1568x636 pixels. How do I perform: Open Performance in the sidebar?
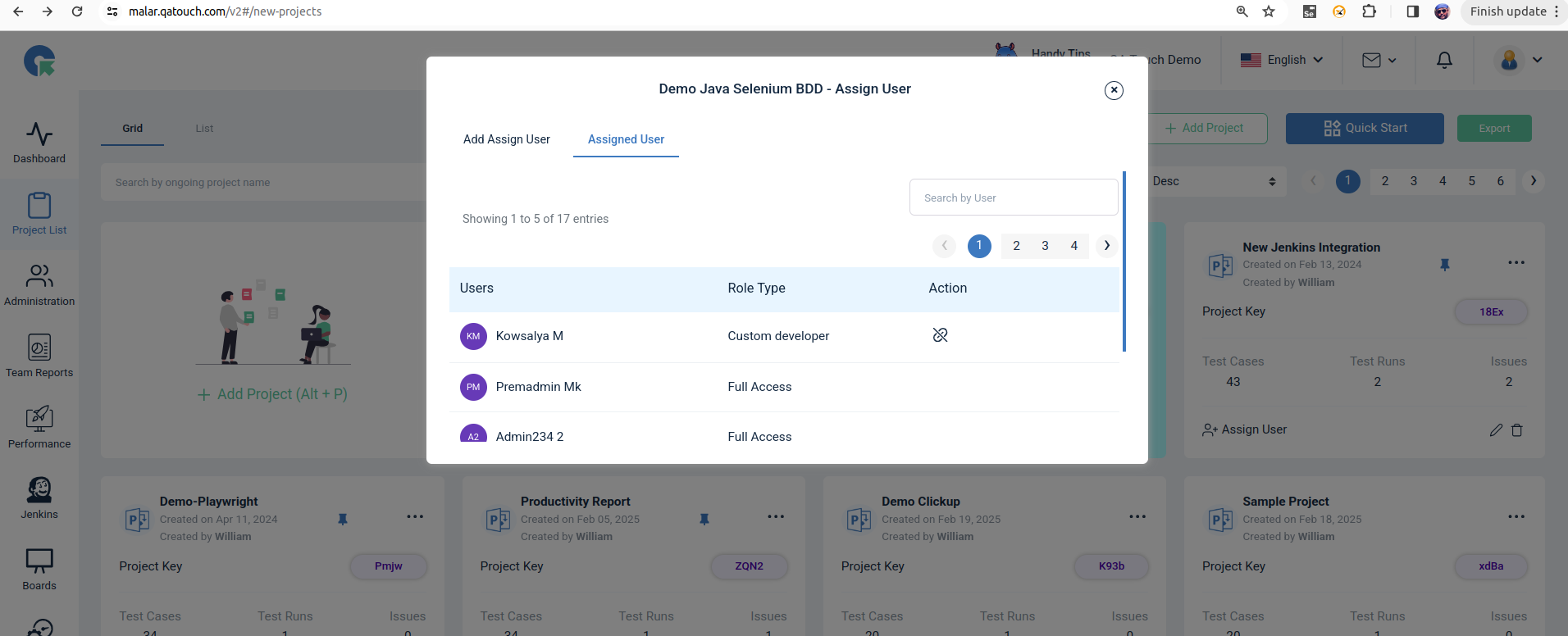click(x=39, y=428)
